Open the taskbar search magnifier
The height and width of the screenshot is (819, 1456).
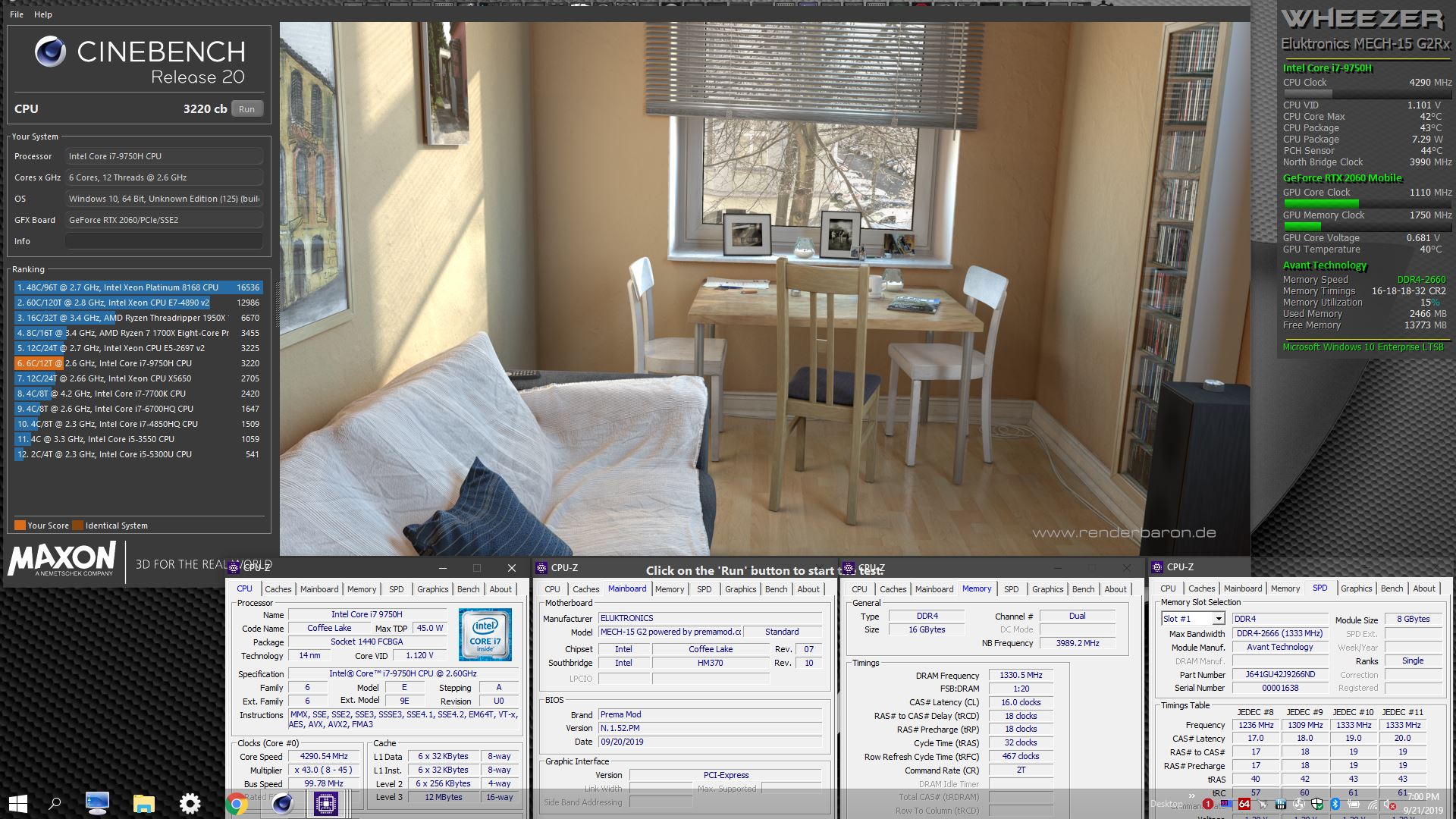tap(55, 803)
